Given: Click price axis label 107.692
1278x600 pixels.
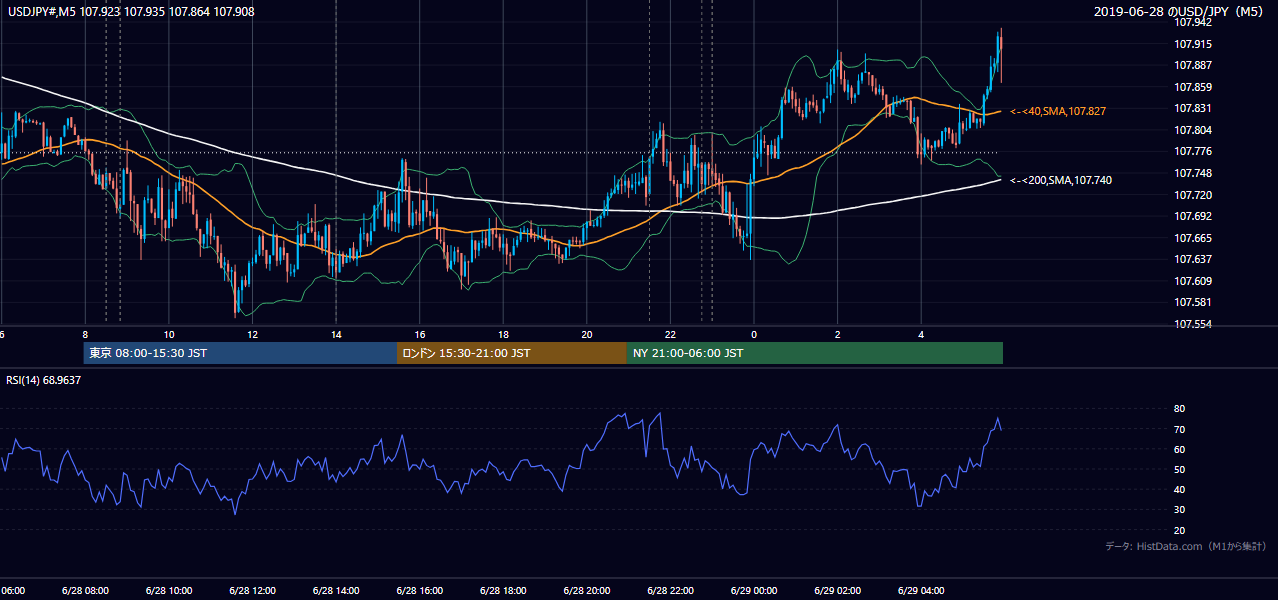Looking at the screenshot, I should click(1194, 216).
